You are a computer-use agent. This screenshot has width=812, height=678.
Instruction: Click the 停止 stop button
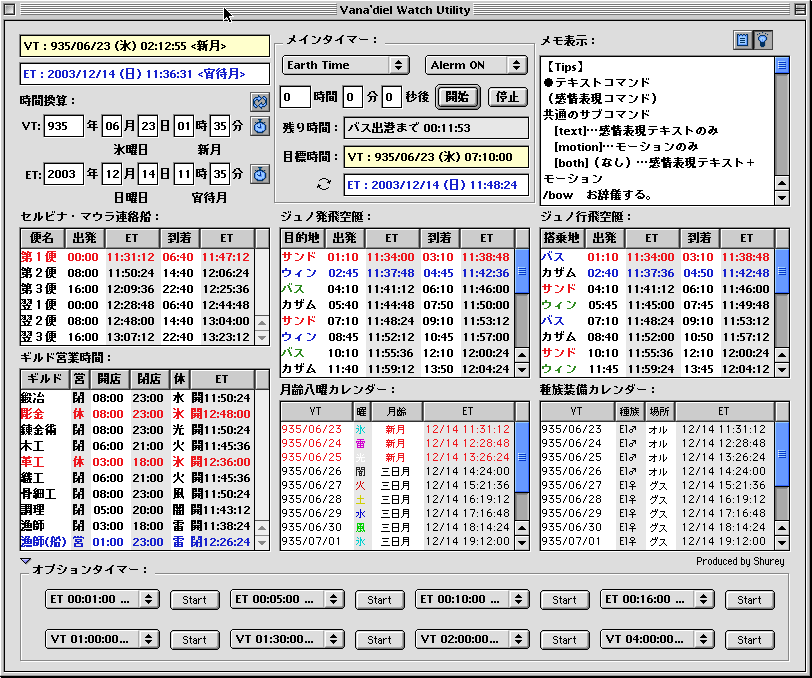point(508,97)
